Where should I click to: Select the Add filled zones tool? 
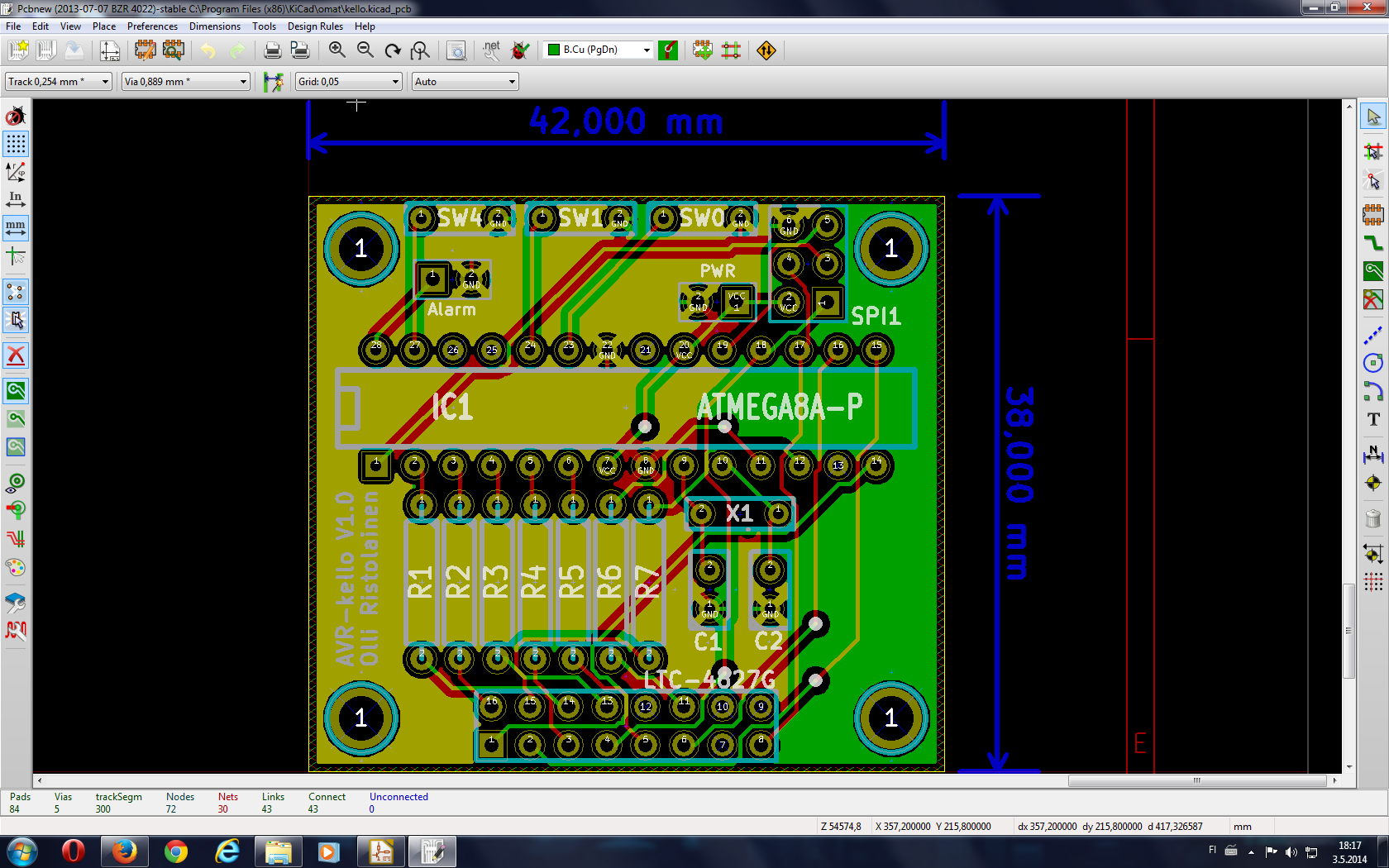[x=1373, y=271]
